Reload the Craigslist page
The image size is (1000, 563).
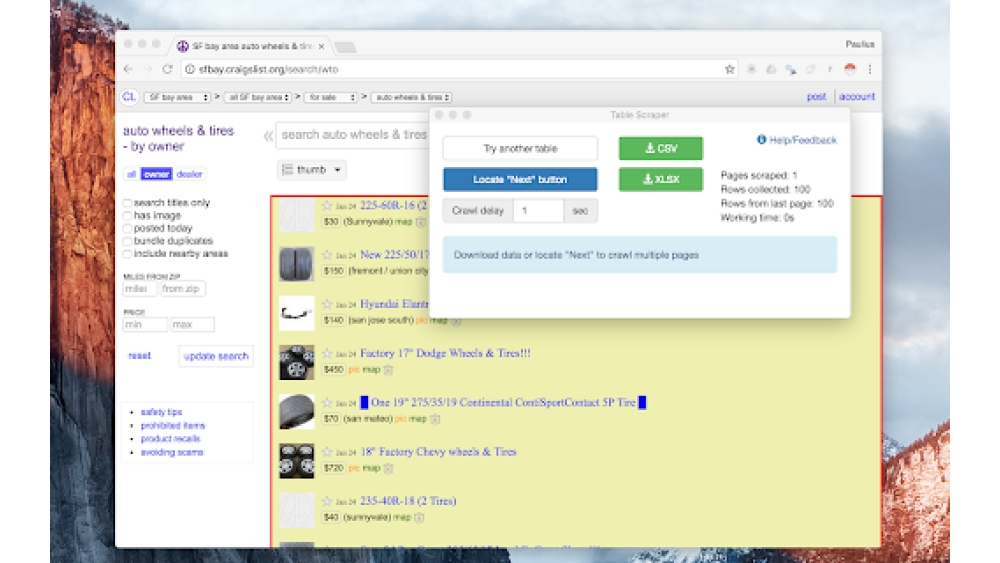click(x=167, y=69)
